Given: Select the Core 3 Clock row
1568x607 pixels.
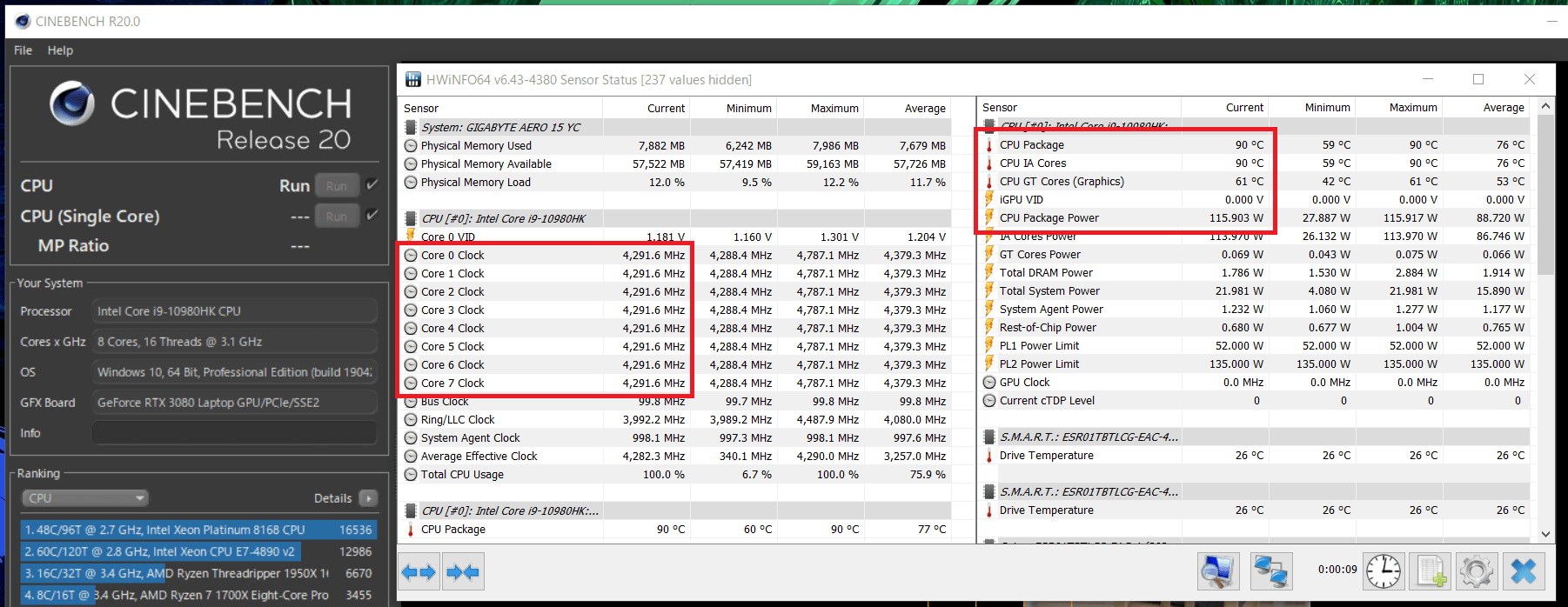Looking at the screenshot, I should [675, 310].
